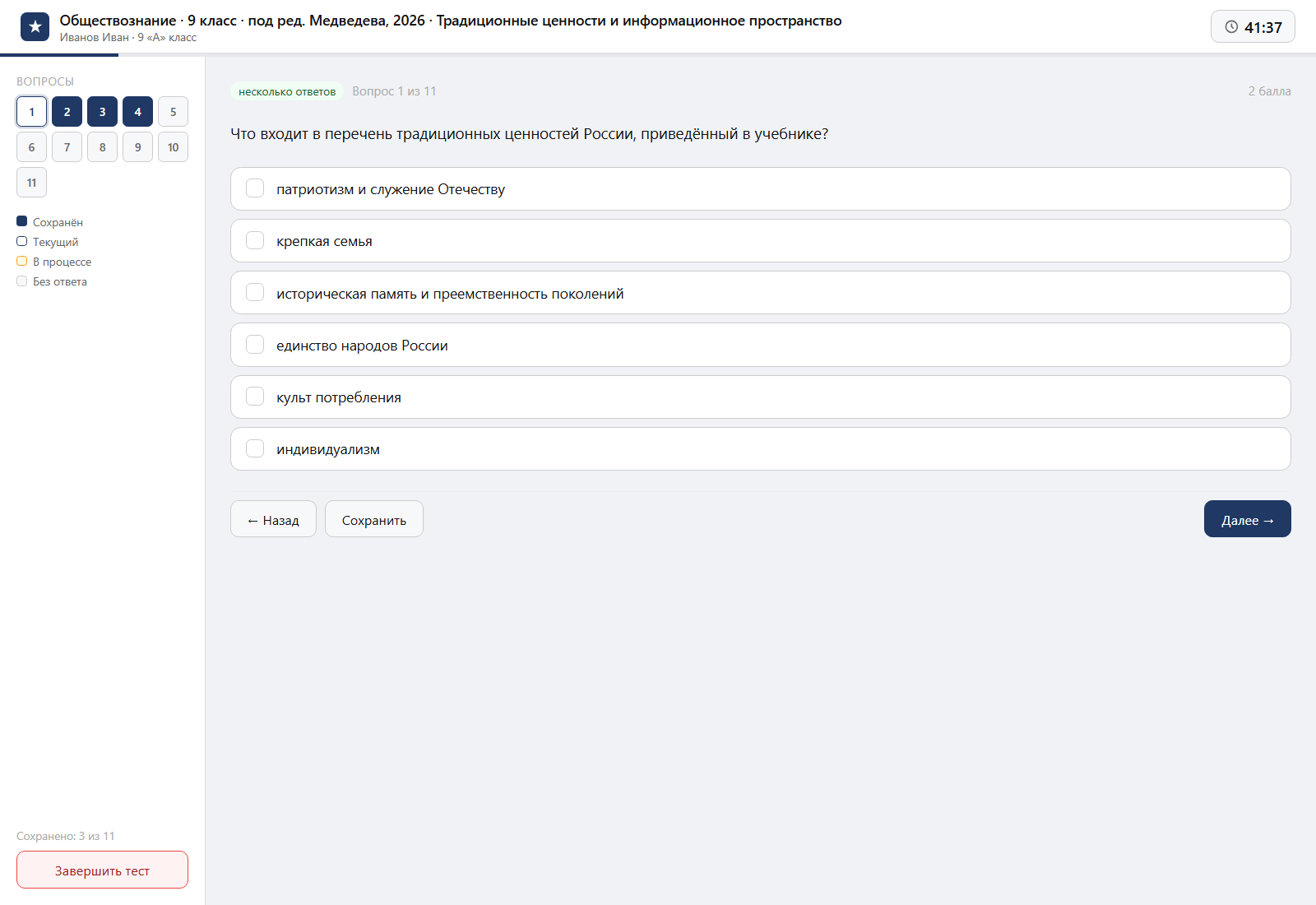Click the 'Сохранено: 3 из 11' status
The height and width of the screenshot is (905, 1316).
(66, 836)
